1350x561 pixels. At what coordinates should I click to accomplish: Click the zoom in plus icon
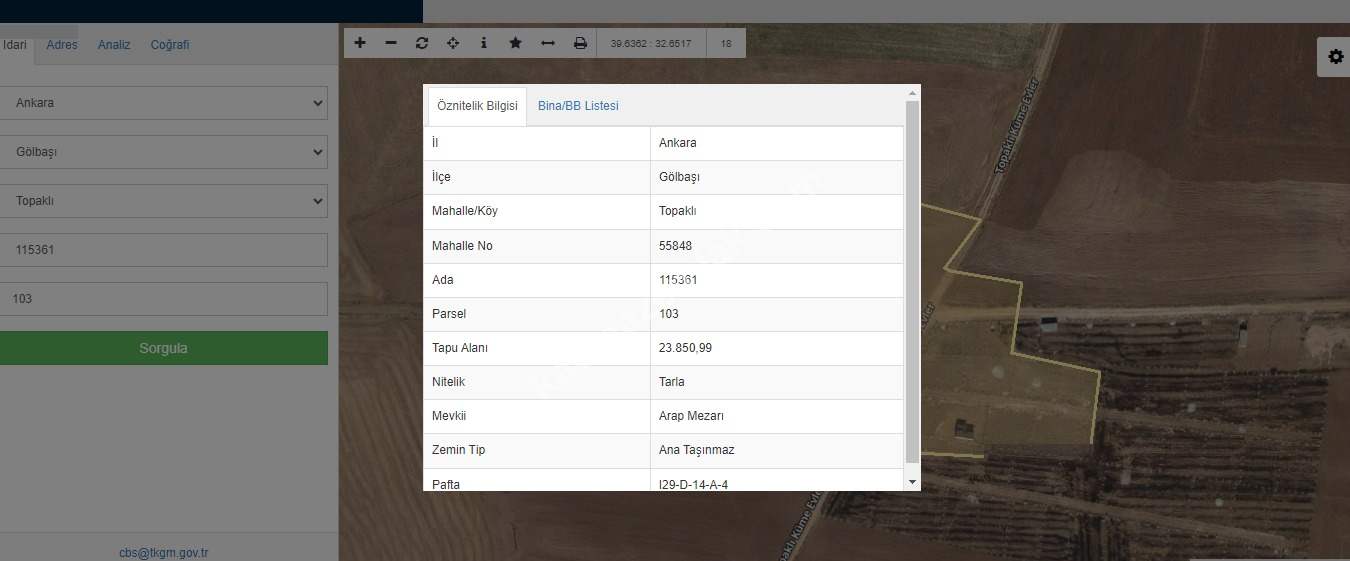[x=360, y=43]
